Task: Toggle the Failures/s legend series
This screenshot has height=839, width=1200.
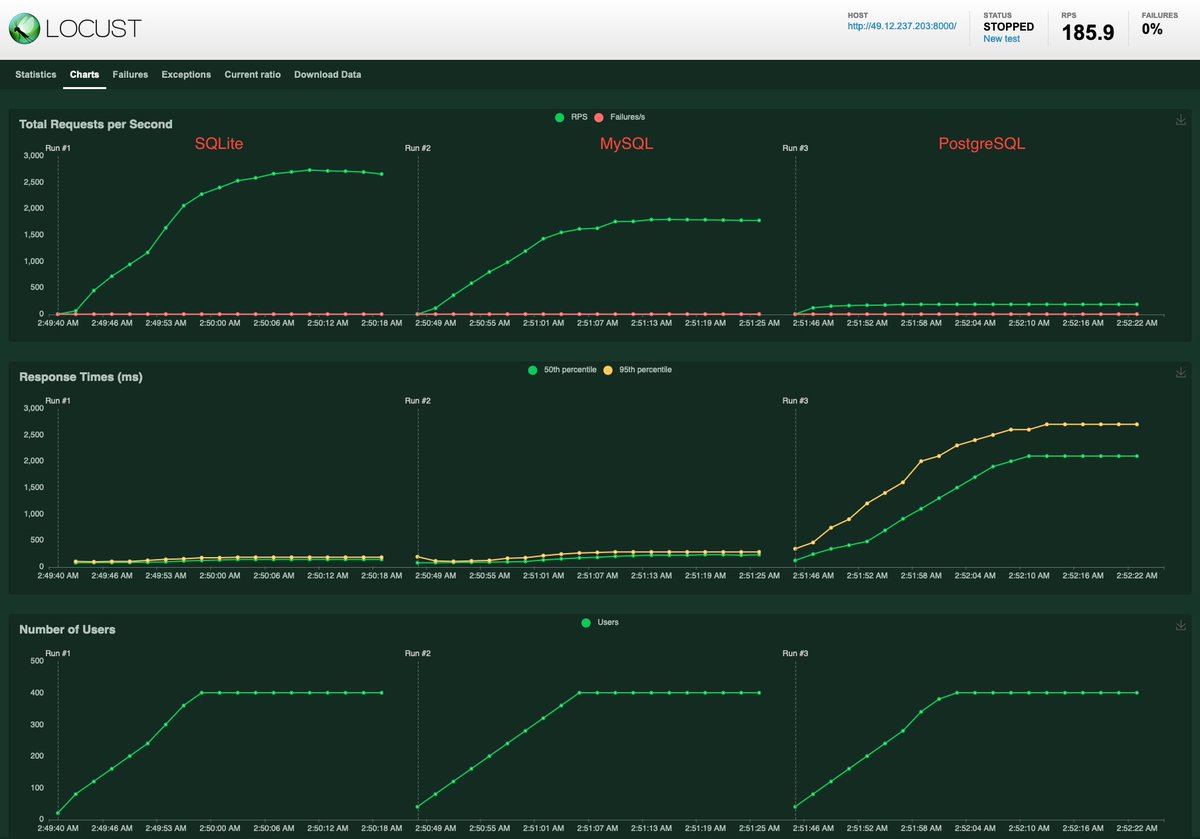Action: (x=620, y=117)
